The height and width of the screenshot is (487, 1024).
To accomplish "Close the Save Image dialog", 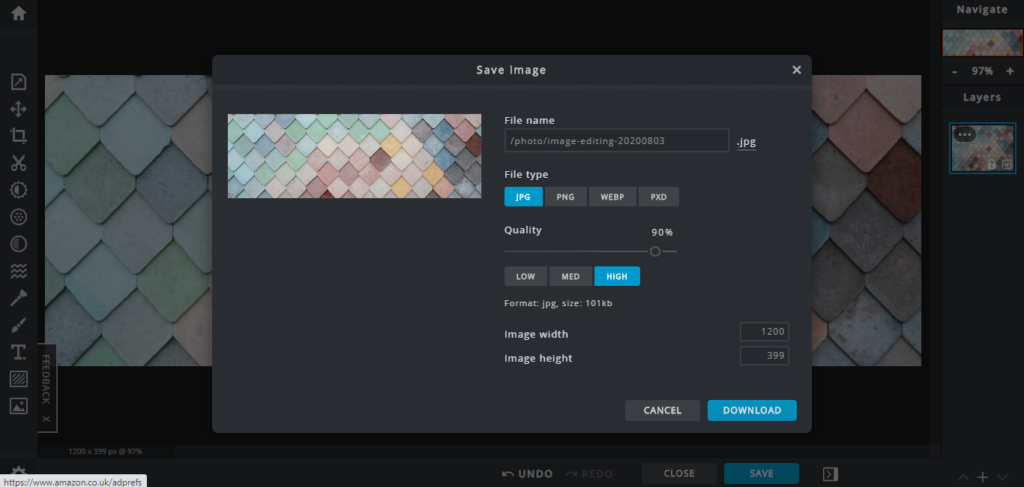I will [796, 70].
